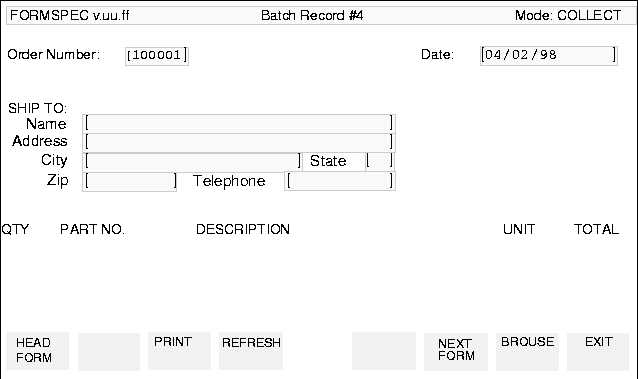The height and width of the screenshot is (379, 638).
Task: Click into the Name field
Action: point(239,123)
